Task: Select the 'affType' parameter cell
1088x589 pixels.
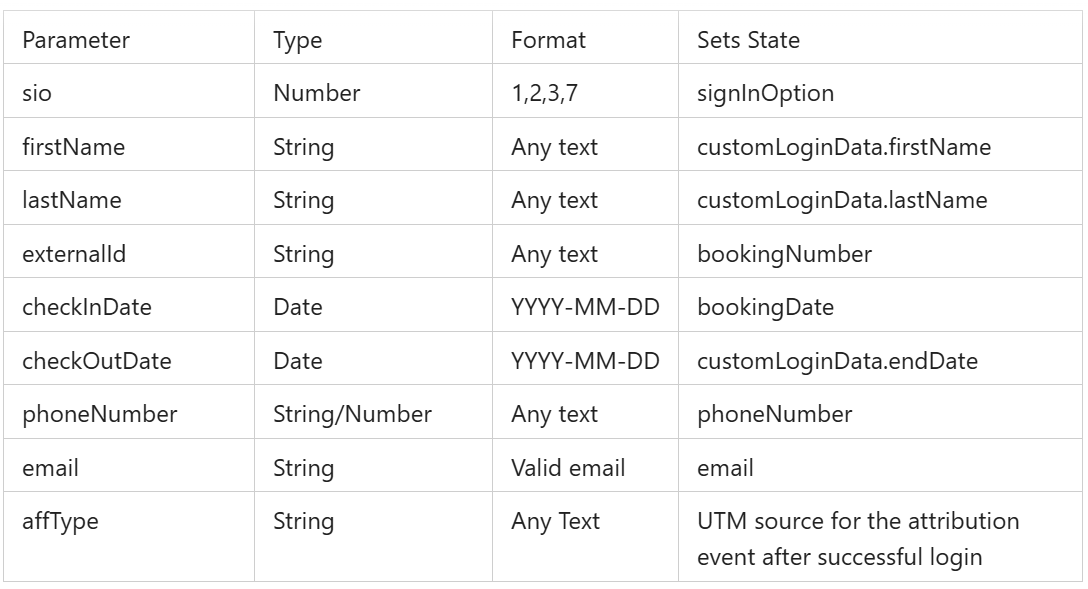Action: [x=60, y=521]
